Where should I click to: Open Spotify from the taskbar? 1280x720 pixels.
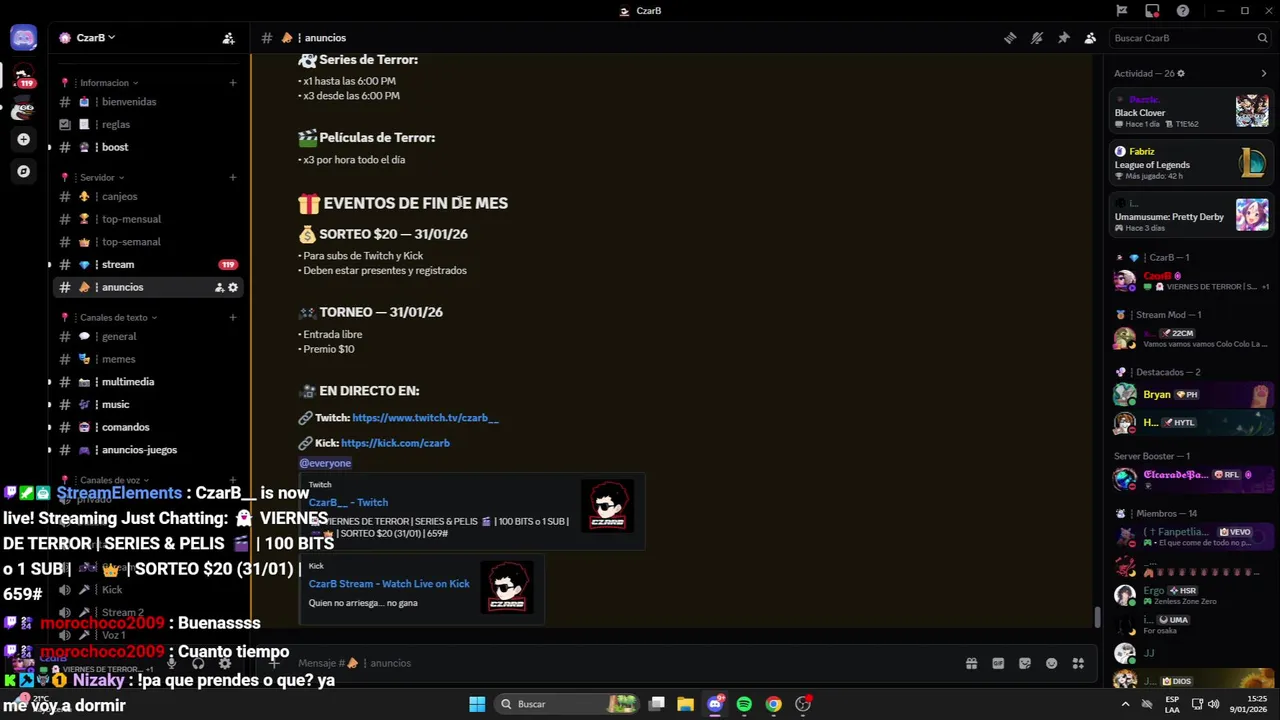point(744,704)
